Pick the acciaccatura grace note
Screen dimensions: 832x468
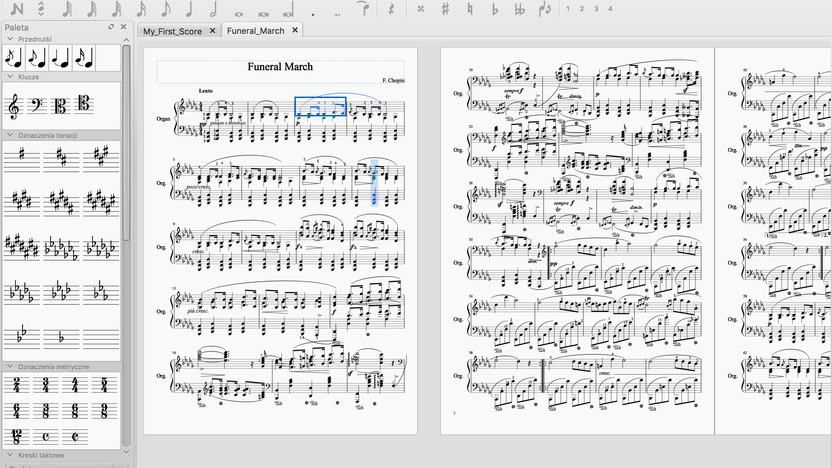click(x=14, y=58)
